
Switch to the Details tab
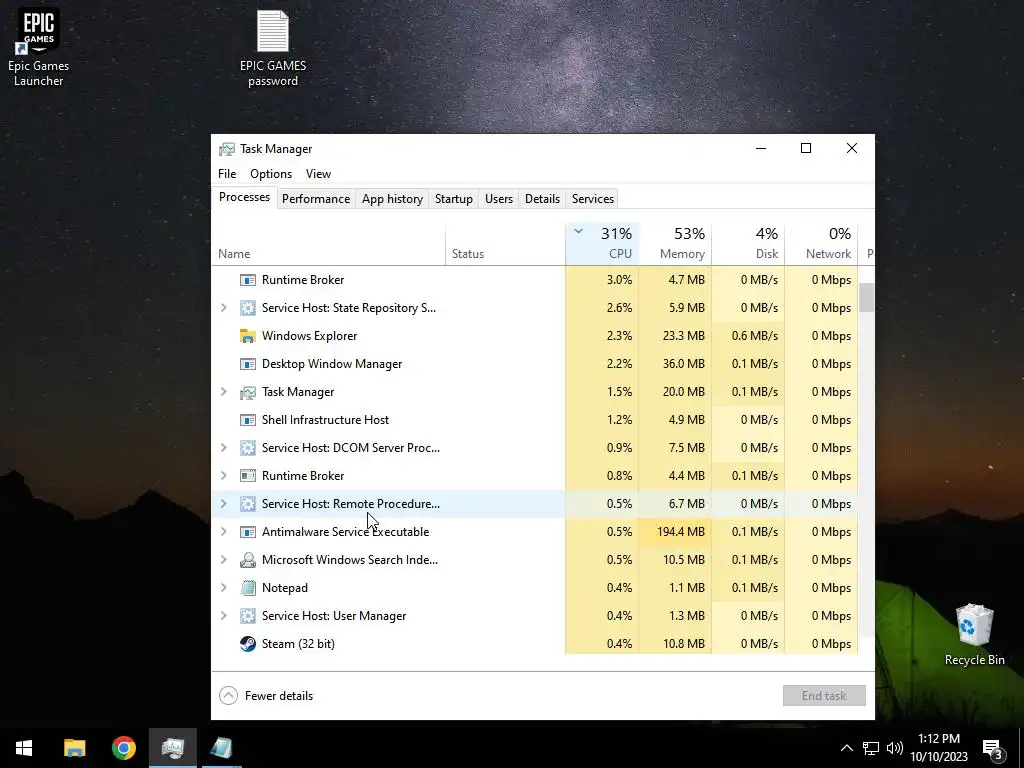543,199
